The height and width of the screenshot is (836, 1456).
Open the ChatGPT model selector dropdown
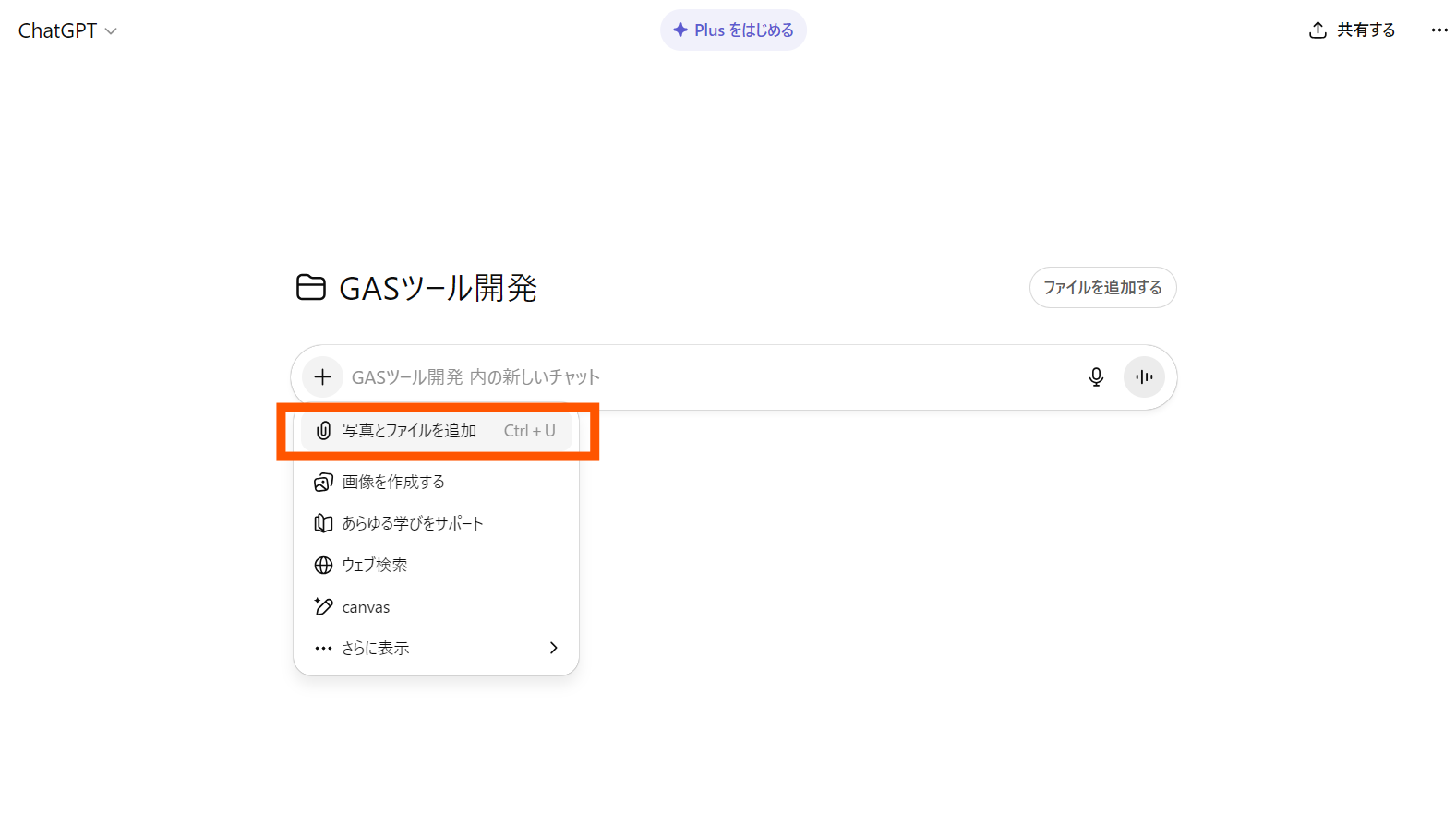(67, 30)
